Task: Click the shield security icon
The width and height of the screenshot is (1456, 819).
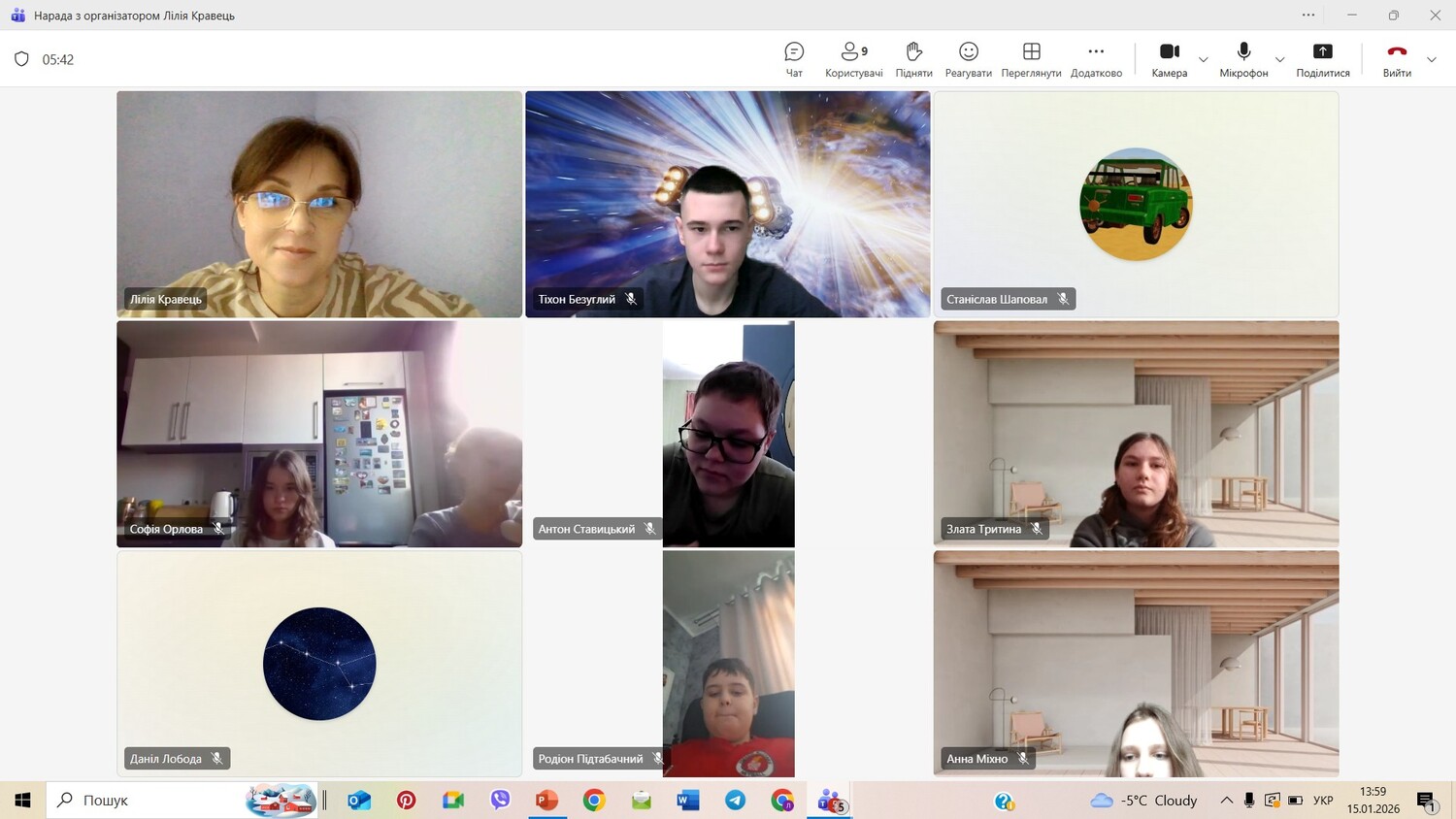Action: 21,59
